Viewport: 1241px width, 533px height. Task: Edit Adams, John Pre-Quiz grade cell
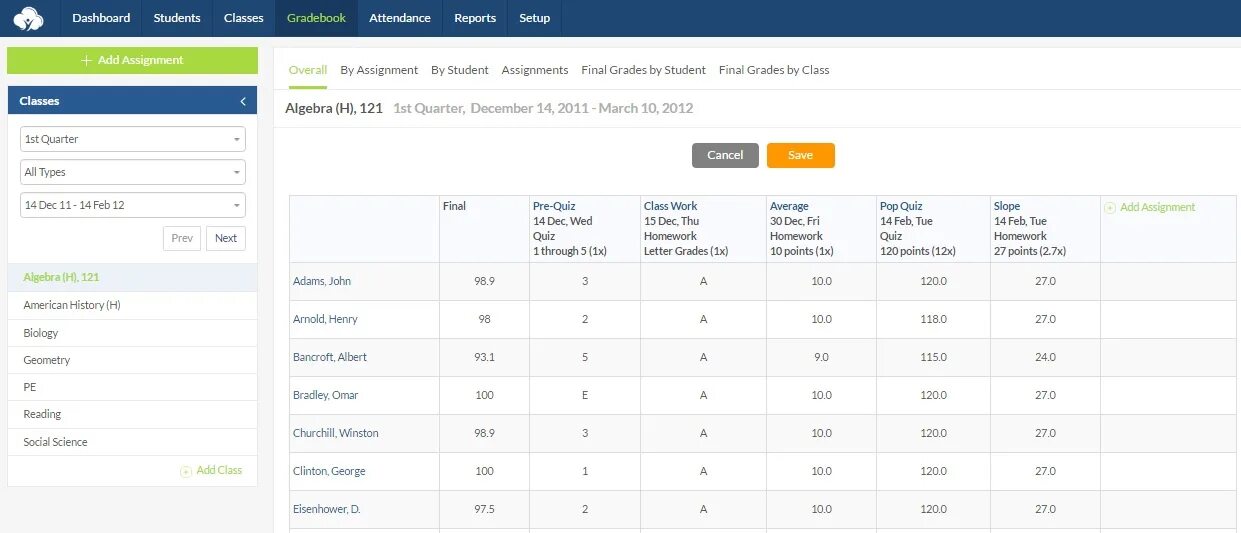tap(585, 281)
